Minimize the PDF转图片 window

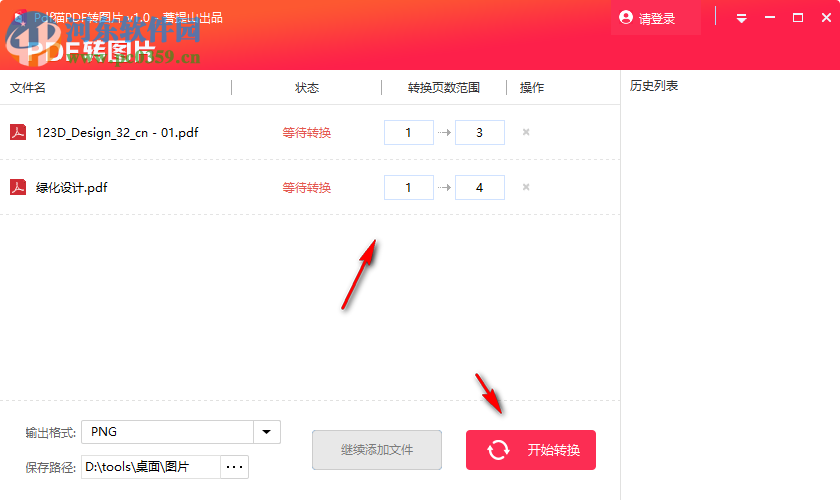[x=770, y=18]
